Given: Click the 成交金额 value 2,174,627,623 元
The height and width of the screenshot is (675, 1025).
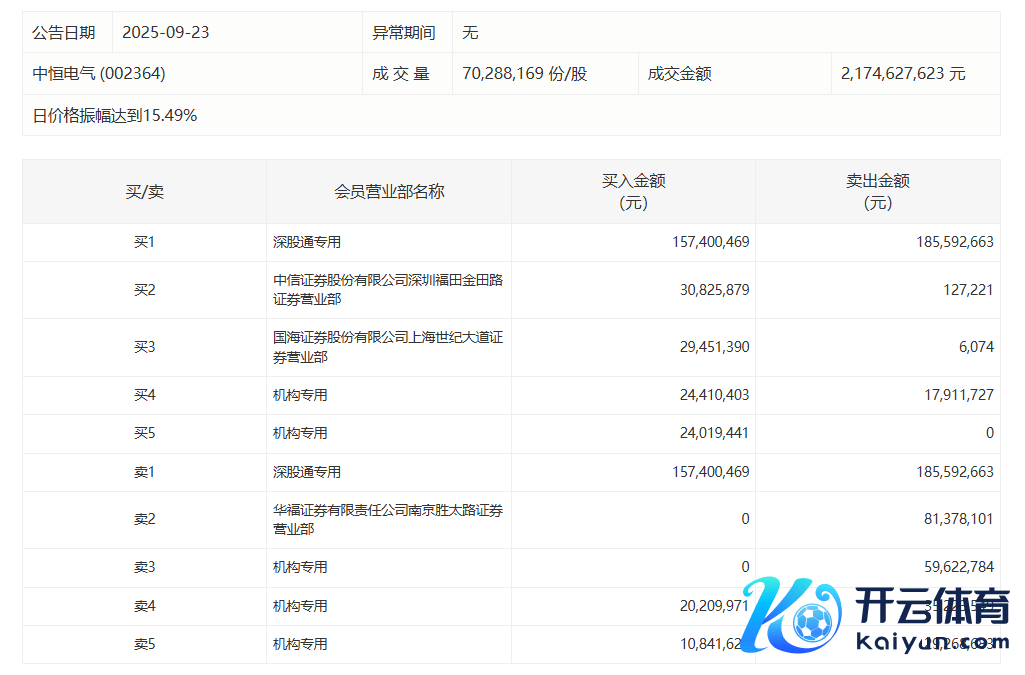Looking at the screenshot, I should (x=903, y=74).
